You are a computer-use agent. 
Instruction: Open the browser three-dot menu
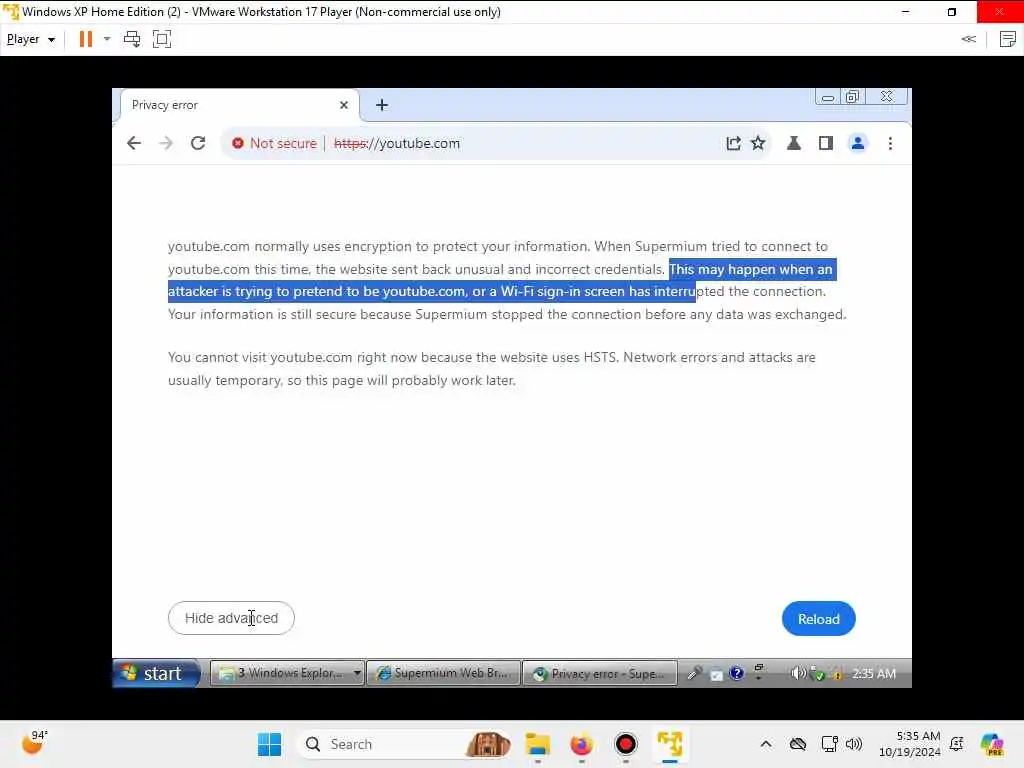click(890, 143)
